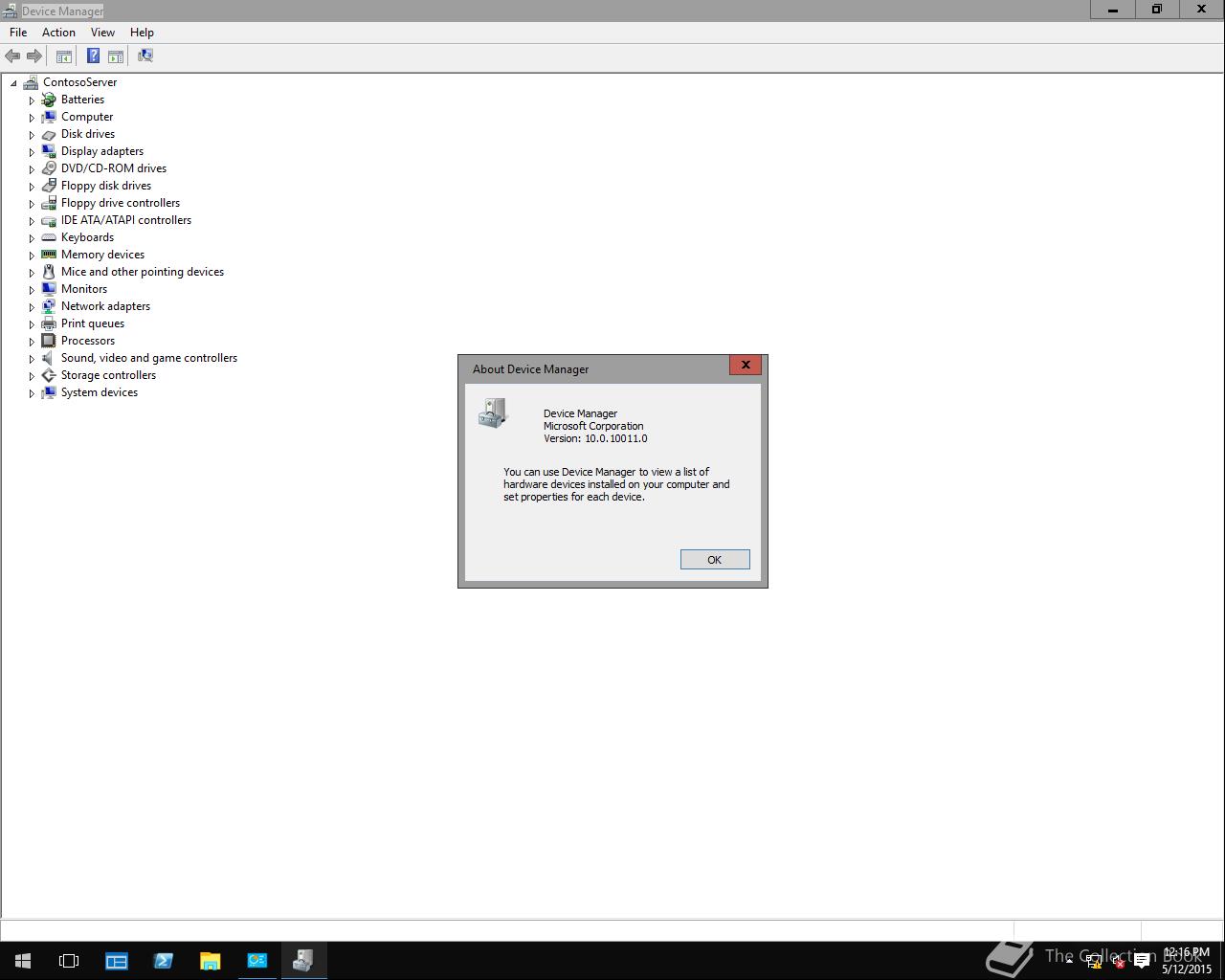
Task: Open the Windows Start button
Action: (x=23, y=961)
